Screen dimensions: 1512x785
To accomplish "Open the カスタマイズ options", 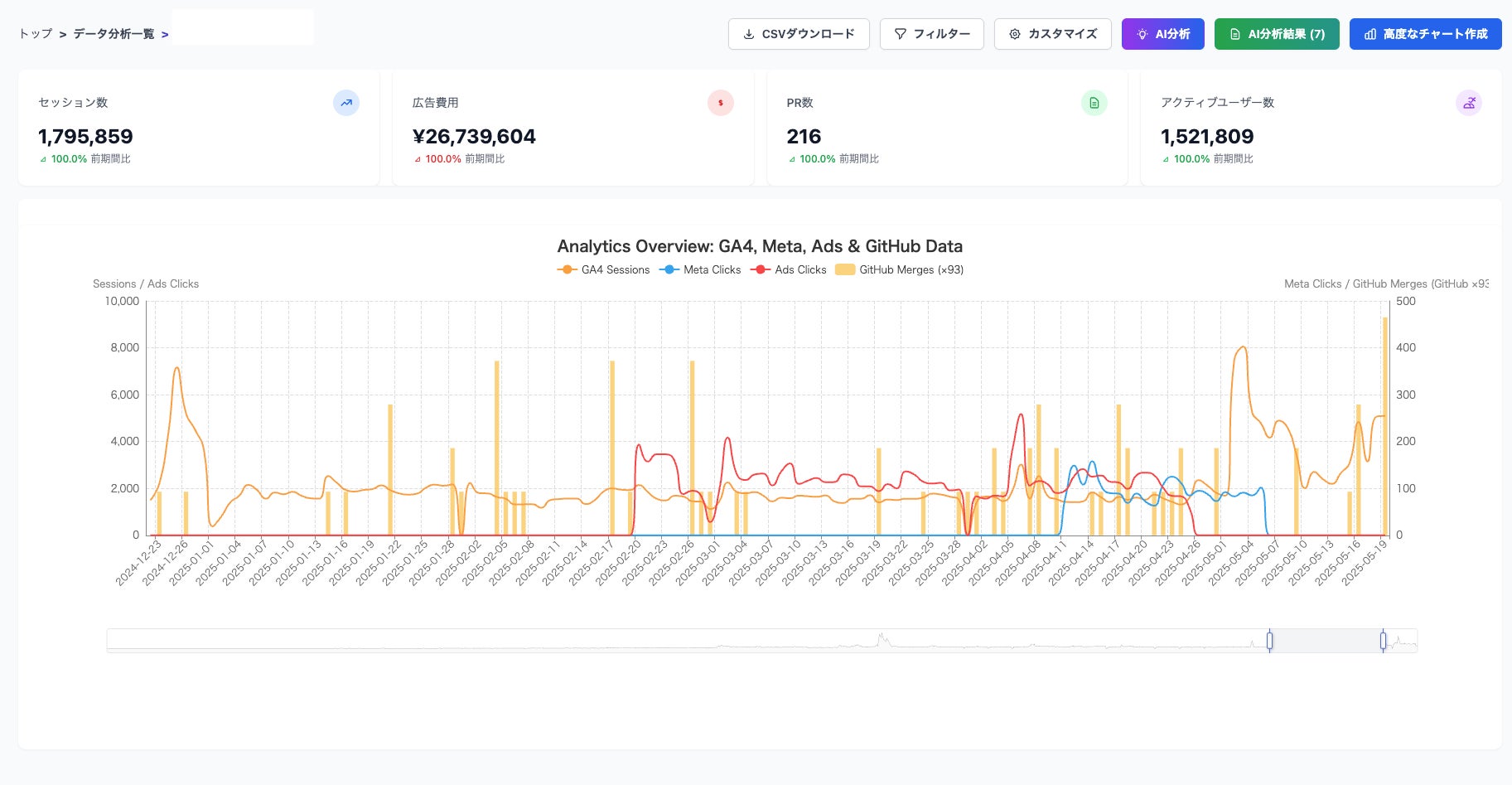I will pos(1053,34).
